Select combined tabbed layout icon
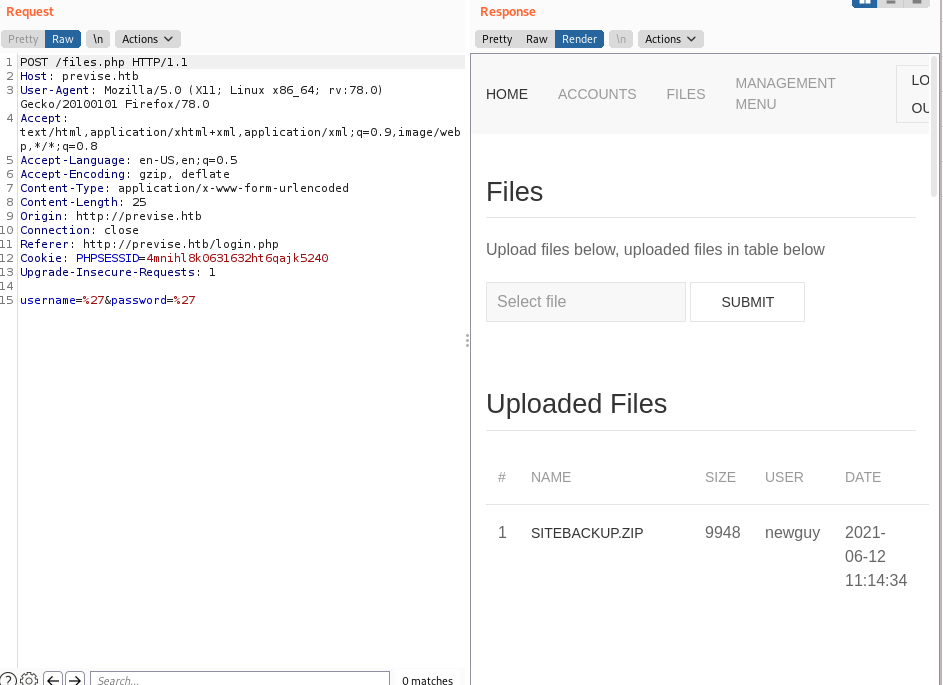 coord(916,3)
